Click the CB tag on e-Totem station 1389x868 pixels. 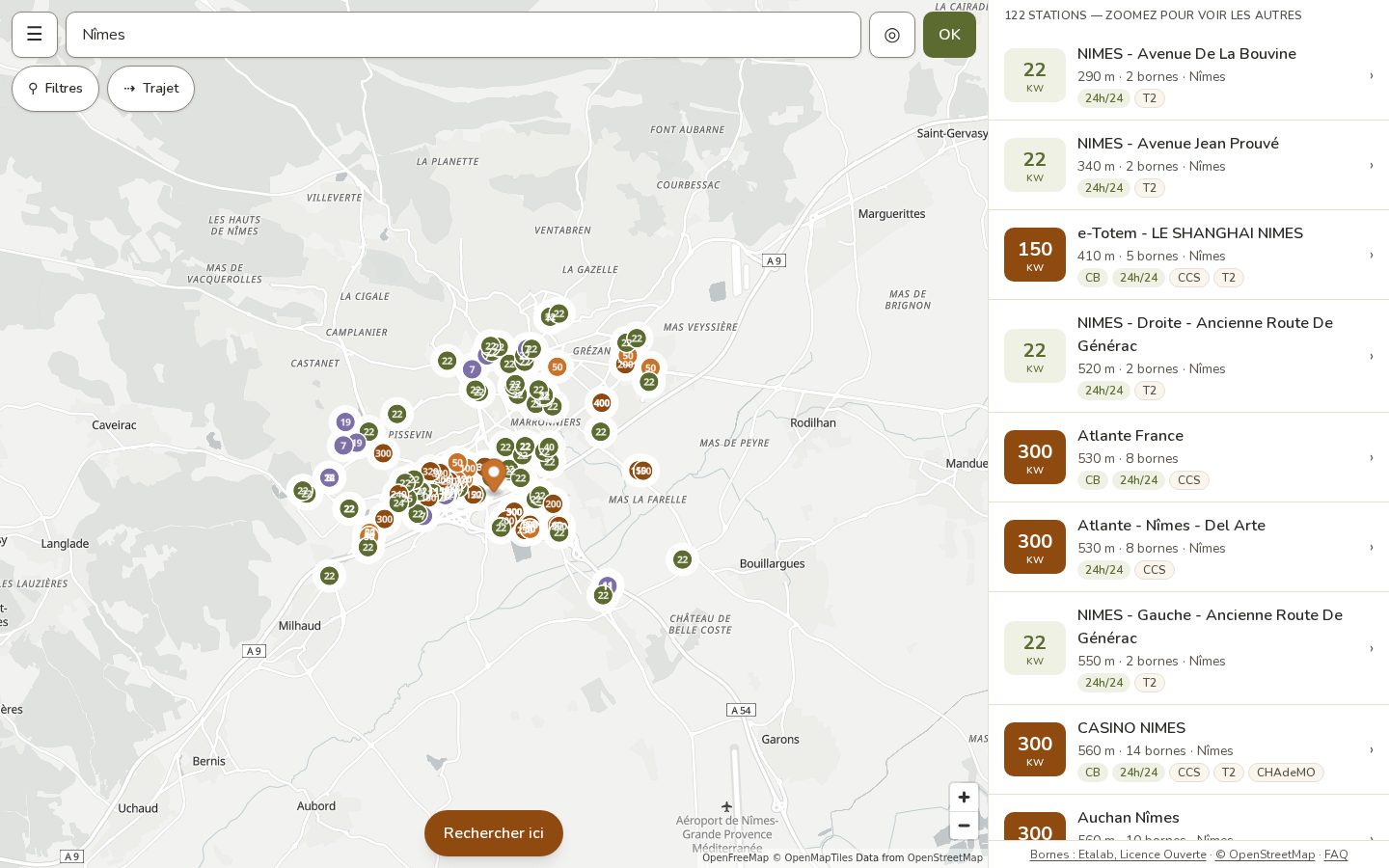(1093, 278)
